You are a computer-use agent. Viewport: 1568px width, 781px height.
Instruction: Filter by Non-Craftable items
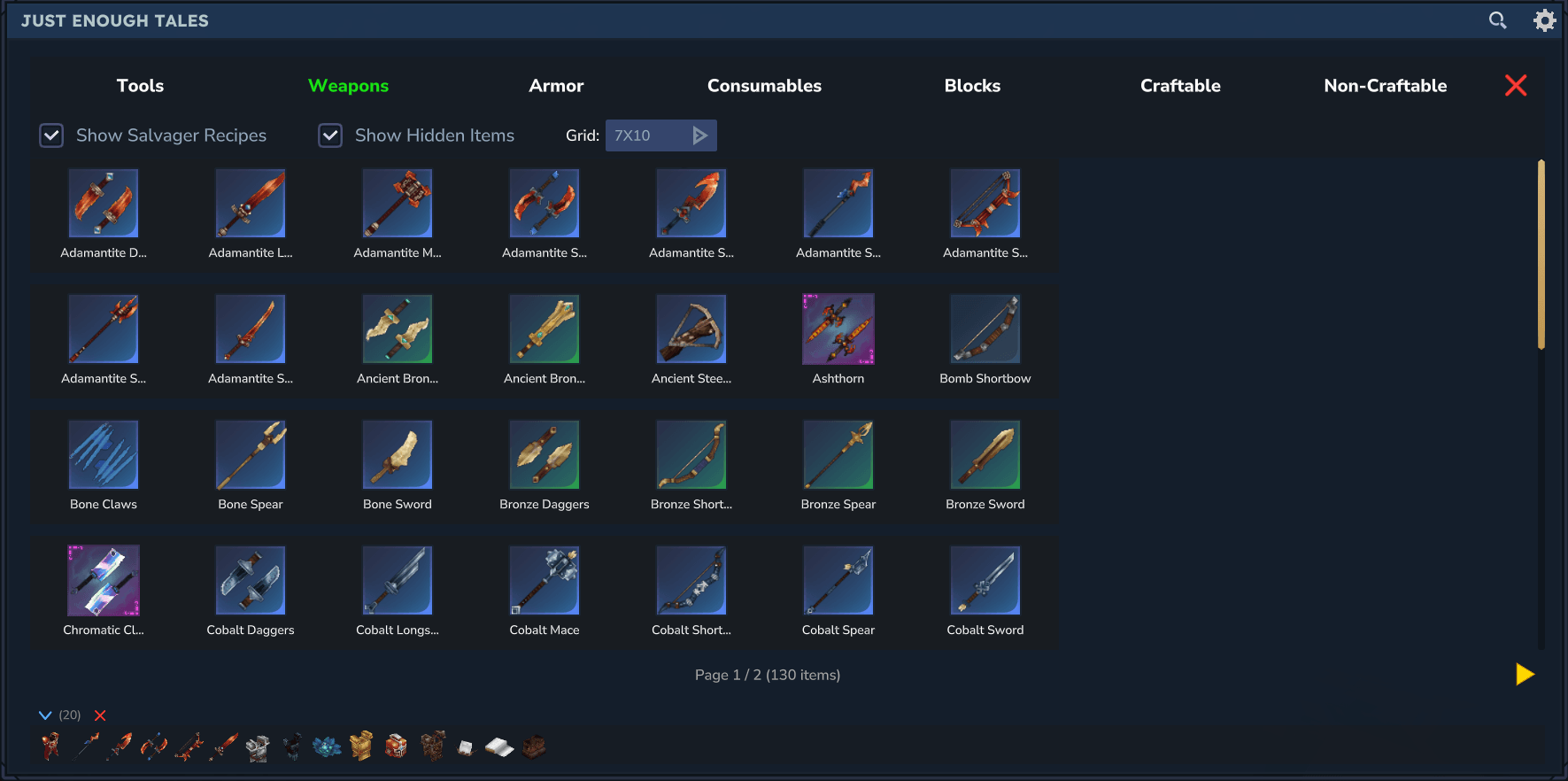coord(1385,86)
